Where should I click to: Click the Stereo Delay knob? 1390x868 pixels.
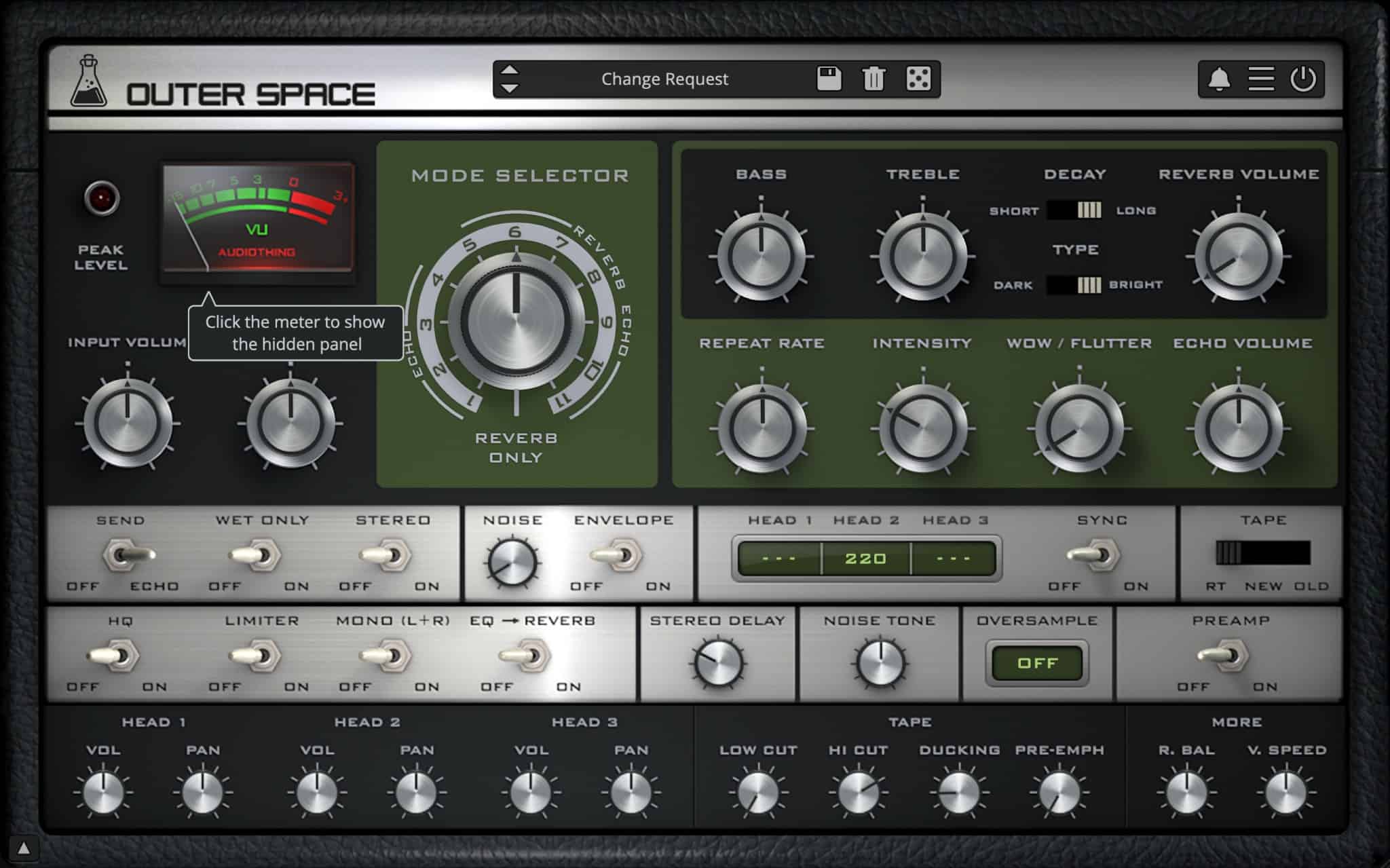tap(717, 662)
